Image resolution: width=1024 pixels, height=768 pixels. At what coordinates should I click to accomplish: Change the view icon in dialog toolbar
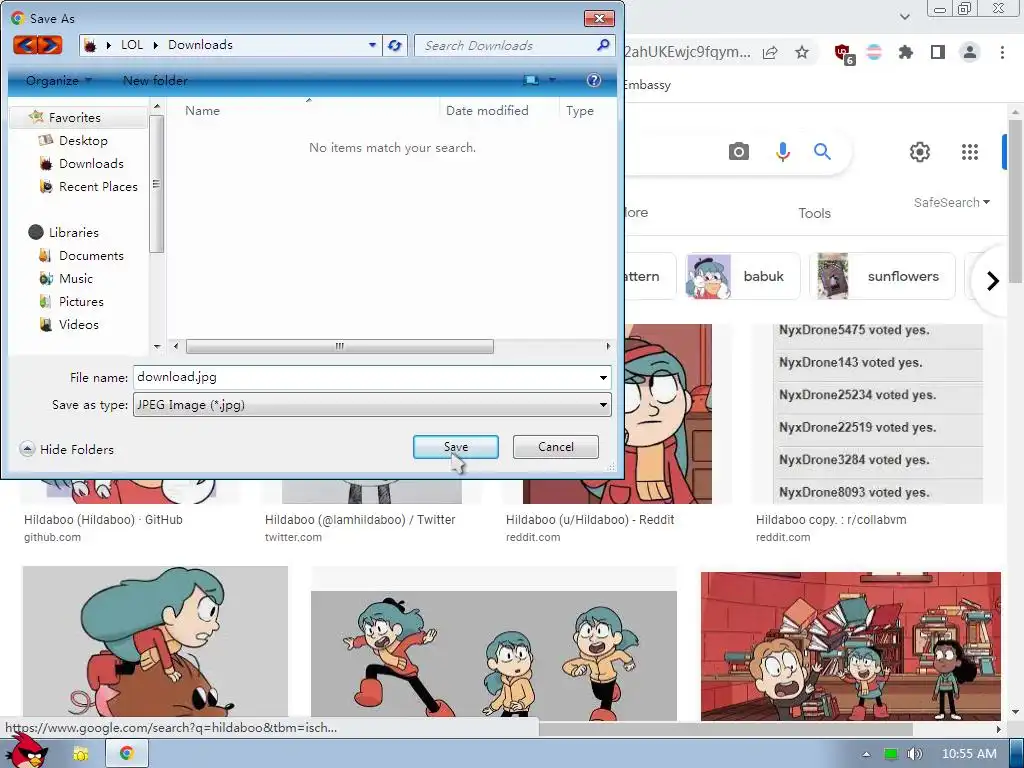[531, 80]
